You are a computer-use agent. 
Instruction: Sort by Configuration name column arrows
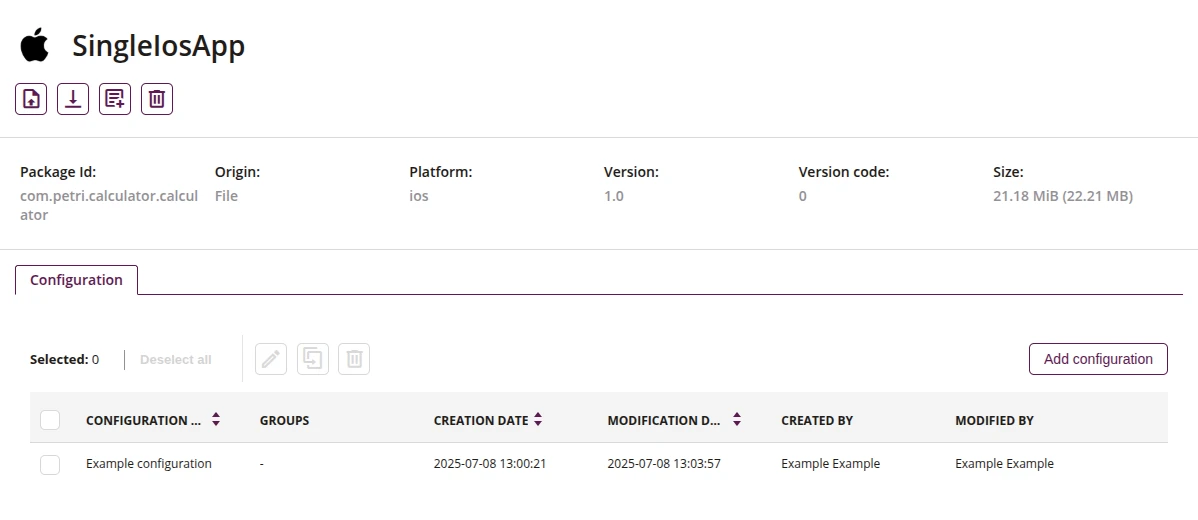[216, 419]
